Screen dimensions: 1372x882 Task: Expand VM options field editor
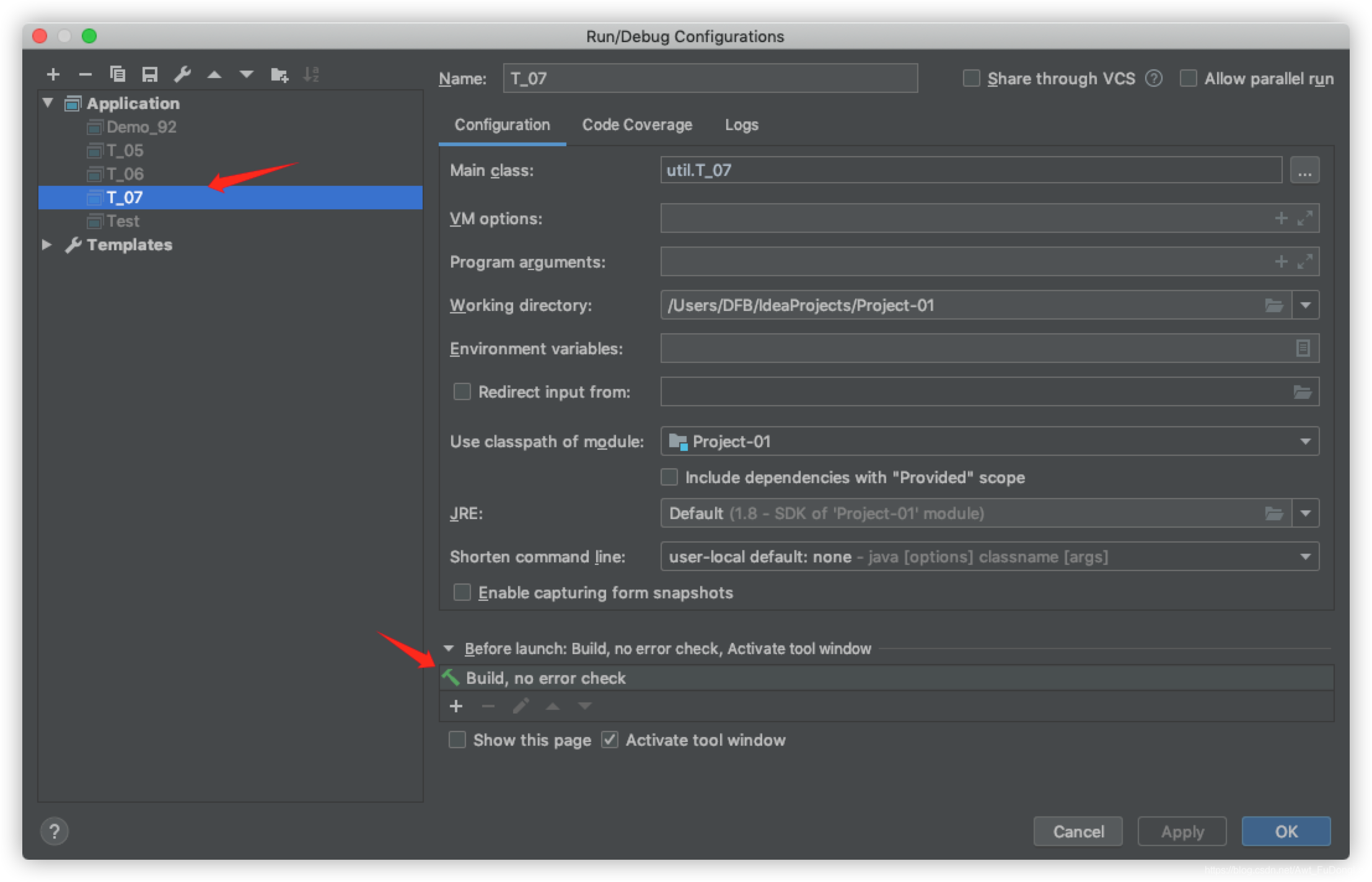[x=1305, y=219]
